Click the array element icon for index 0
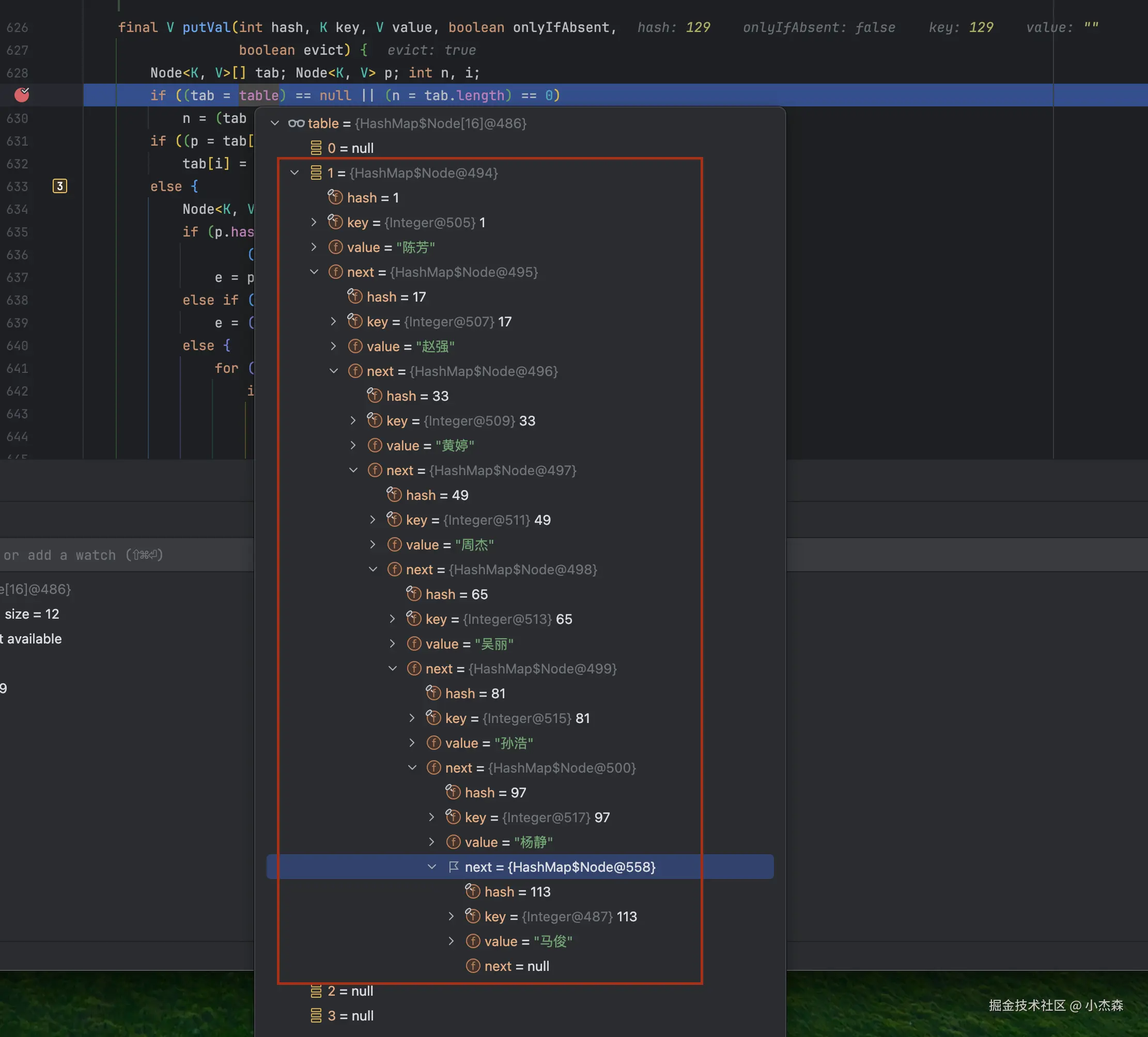Screen dimensions: 1148x1037 (x=316, y=148)
